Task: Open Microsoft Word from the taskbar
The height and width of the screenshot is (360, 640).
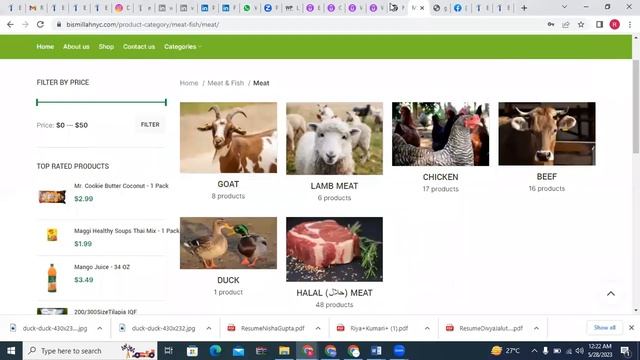Action: (376, 351)
